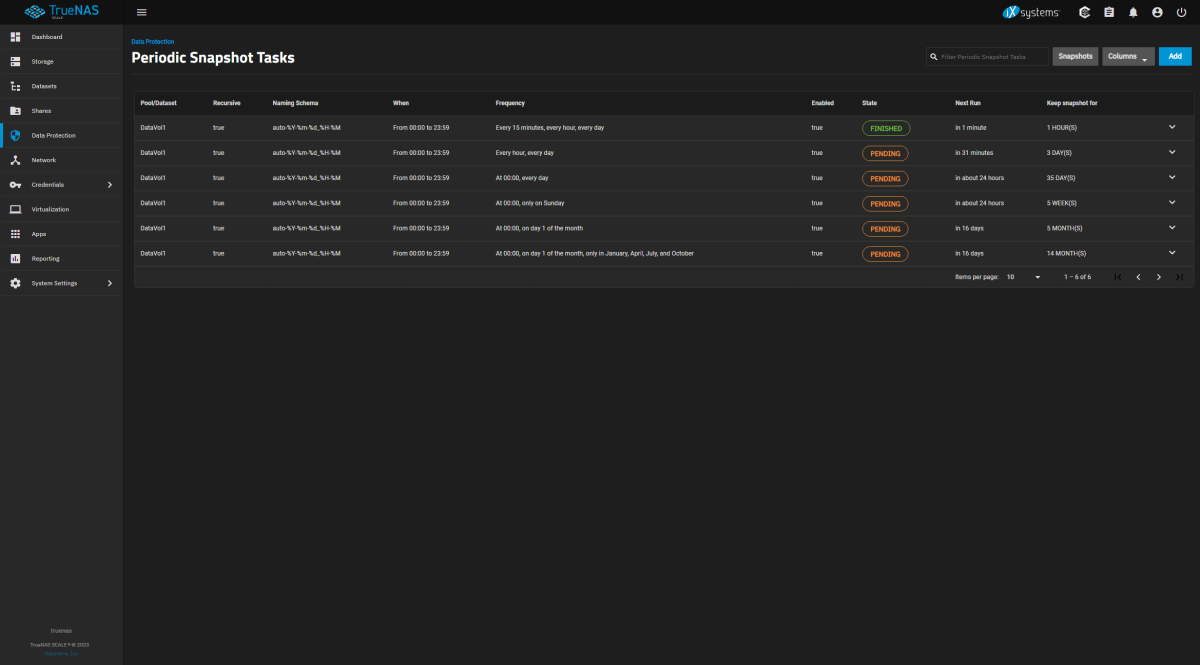Open the Columns dropdown
The image size is (1200, 665).
1128,56
